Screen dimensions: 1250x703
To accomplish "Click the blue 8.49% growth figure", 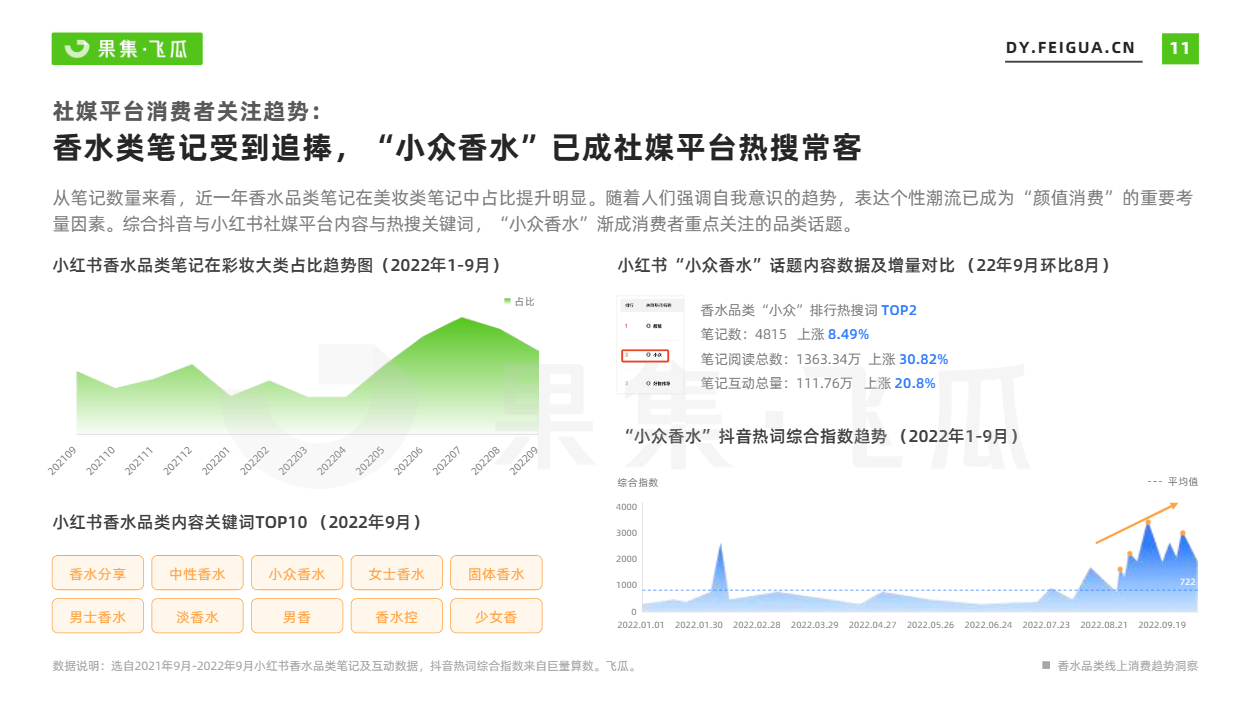I will [x=848, y=334].
